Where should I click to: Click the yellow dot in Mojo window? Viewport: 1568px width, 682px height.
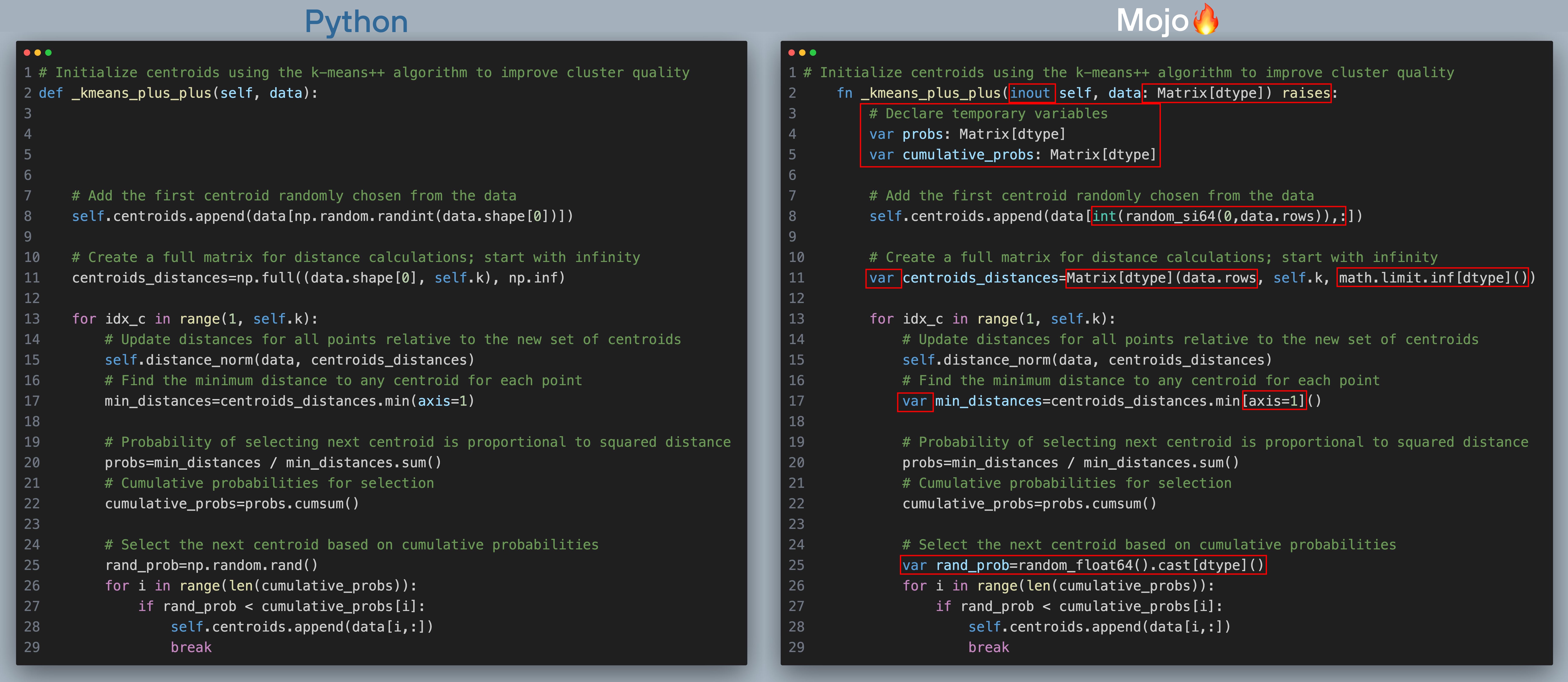pos(802,53)
